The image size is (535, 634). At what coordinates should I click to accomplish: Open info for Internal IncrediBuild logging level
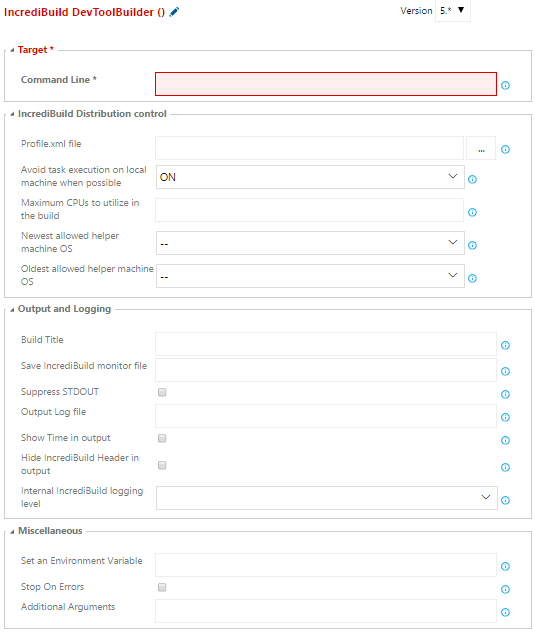point(505,500)
